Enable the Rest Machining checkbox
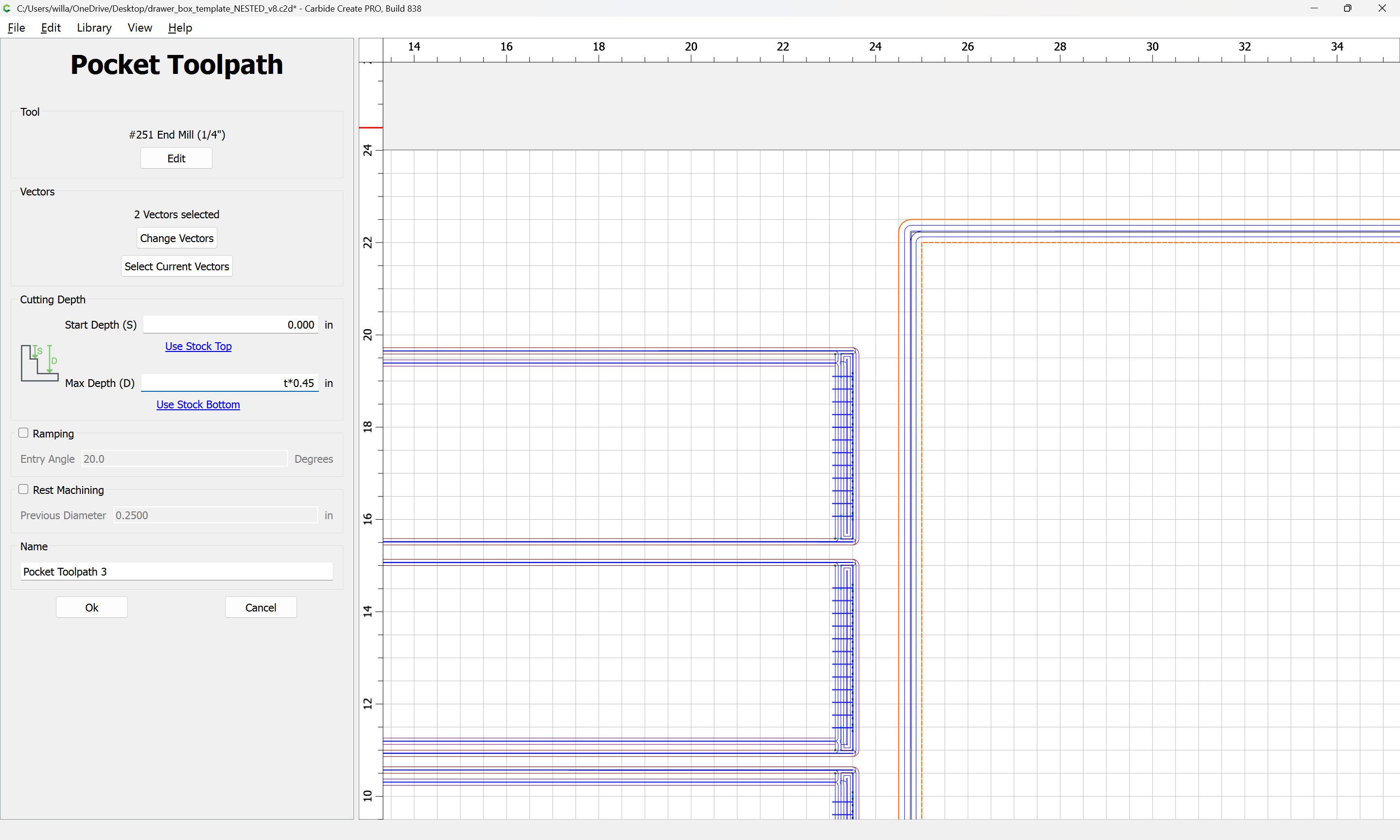Image resolution: width=1400 pixels, height=840 pixels. (24, 490)
